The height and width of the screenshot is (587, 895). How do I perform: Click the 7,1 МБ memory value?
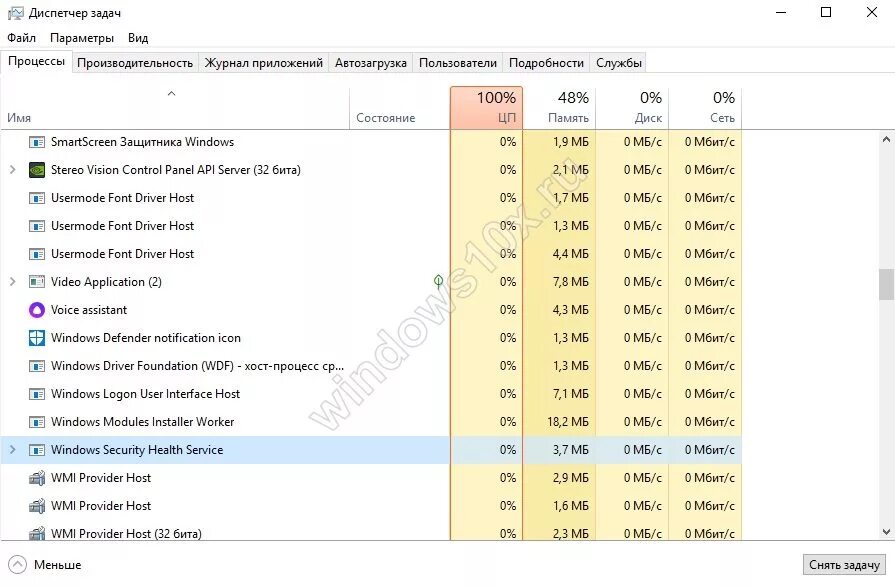[x=570, y=393]
